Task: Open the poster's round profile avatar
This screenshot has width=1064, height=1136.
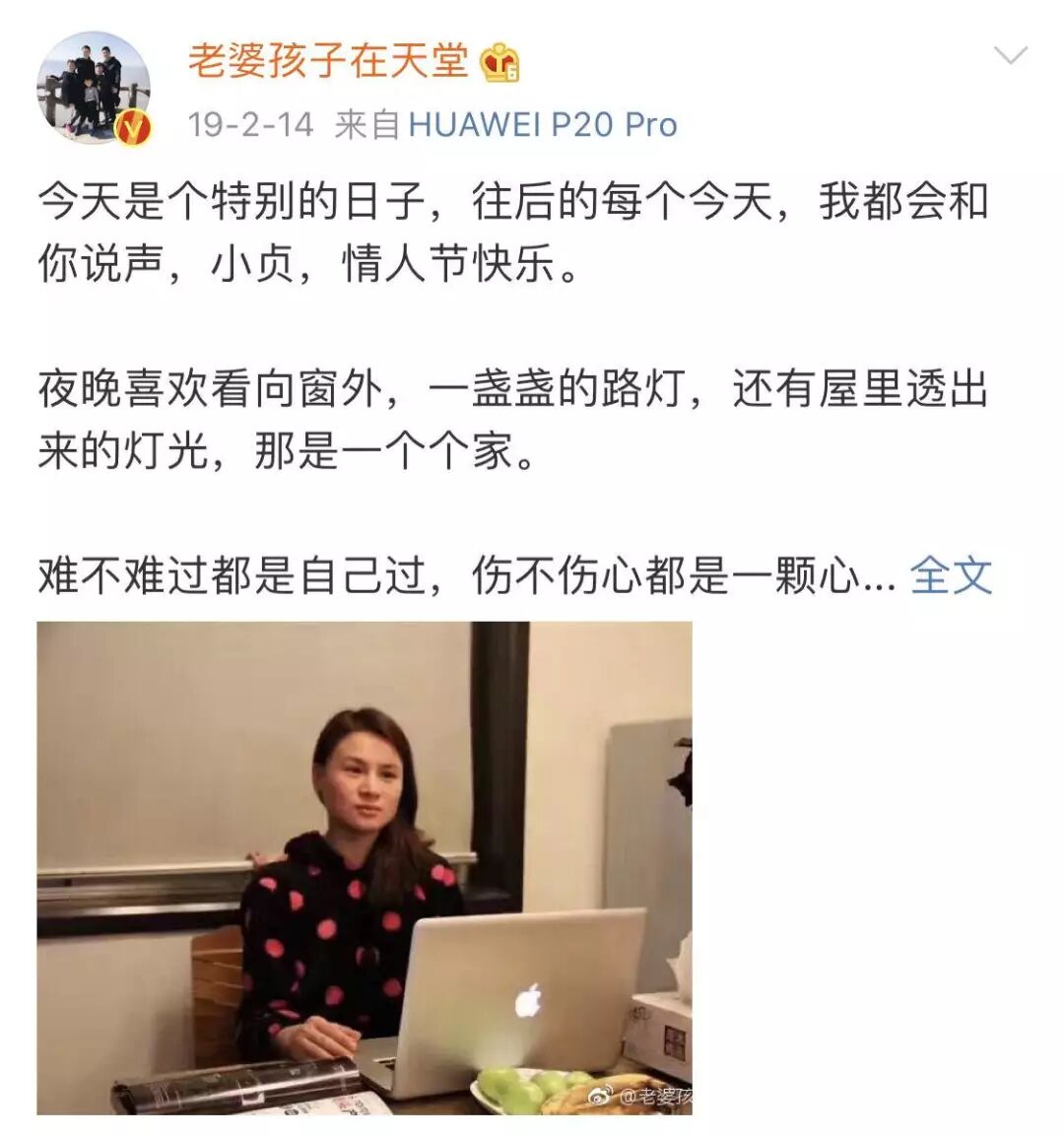Action: pyautogui.click(x=94, y=88)
